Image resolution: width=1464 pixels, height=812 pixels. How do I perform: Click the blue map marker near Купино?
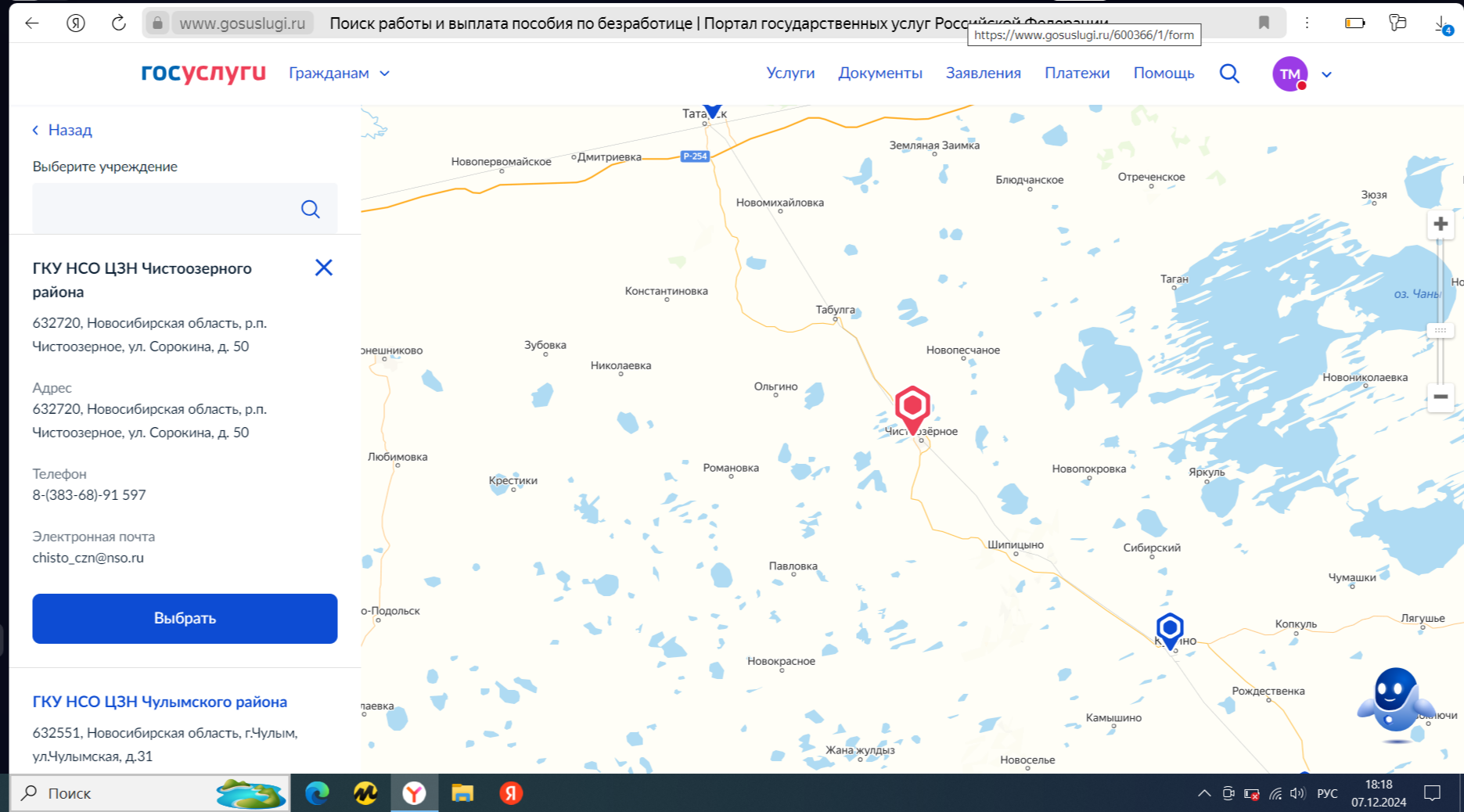point(1169,629)
